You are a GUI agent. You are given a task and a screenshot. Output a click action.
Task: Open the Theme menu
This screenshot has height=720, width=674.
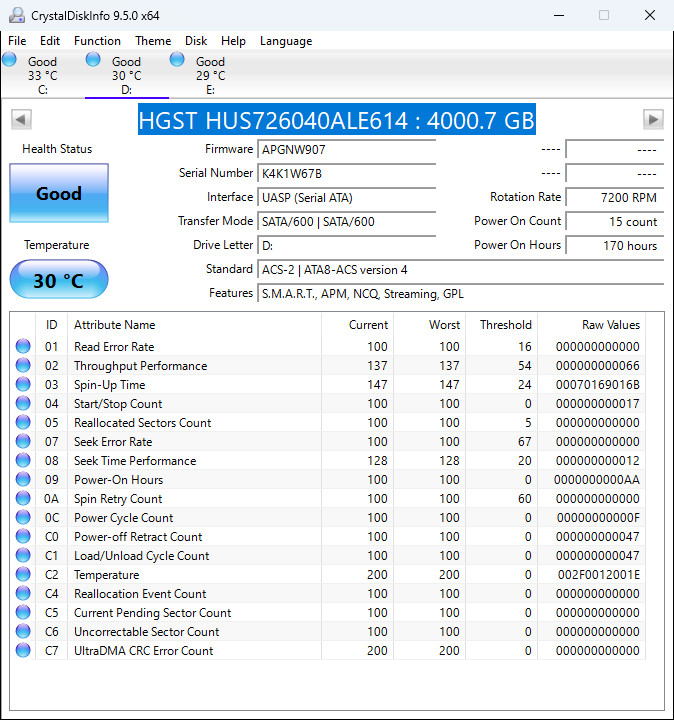(153, 41)
